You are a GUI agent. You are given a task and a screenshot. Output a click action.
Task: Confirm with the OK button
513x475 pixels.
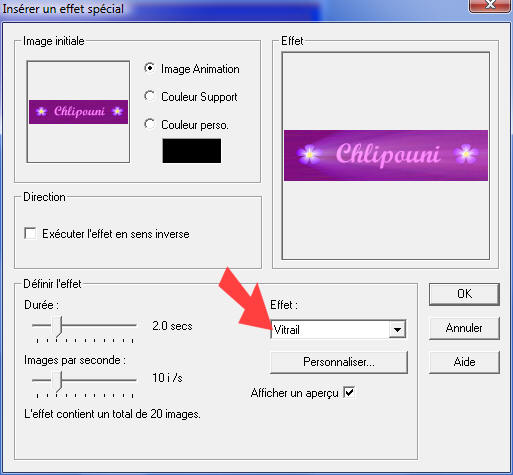coord(464,294)
